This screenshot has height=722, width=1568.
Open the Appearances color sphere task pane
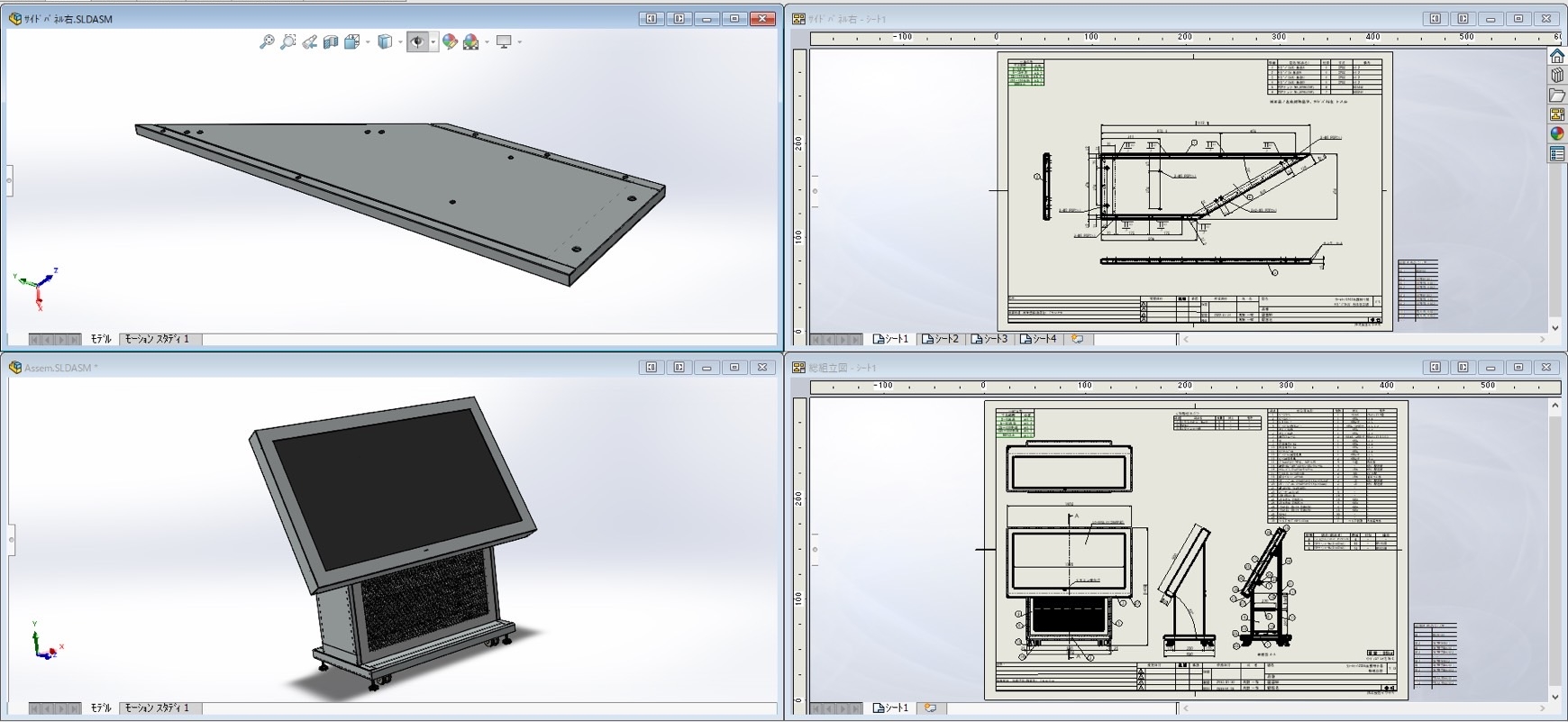(1557, 134)
